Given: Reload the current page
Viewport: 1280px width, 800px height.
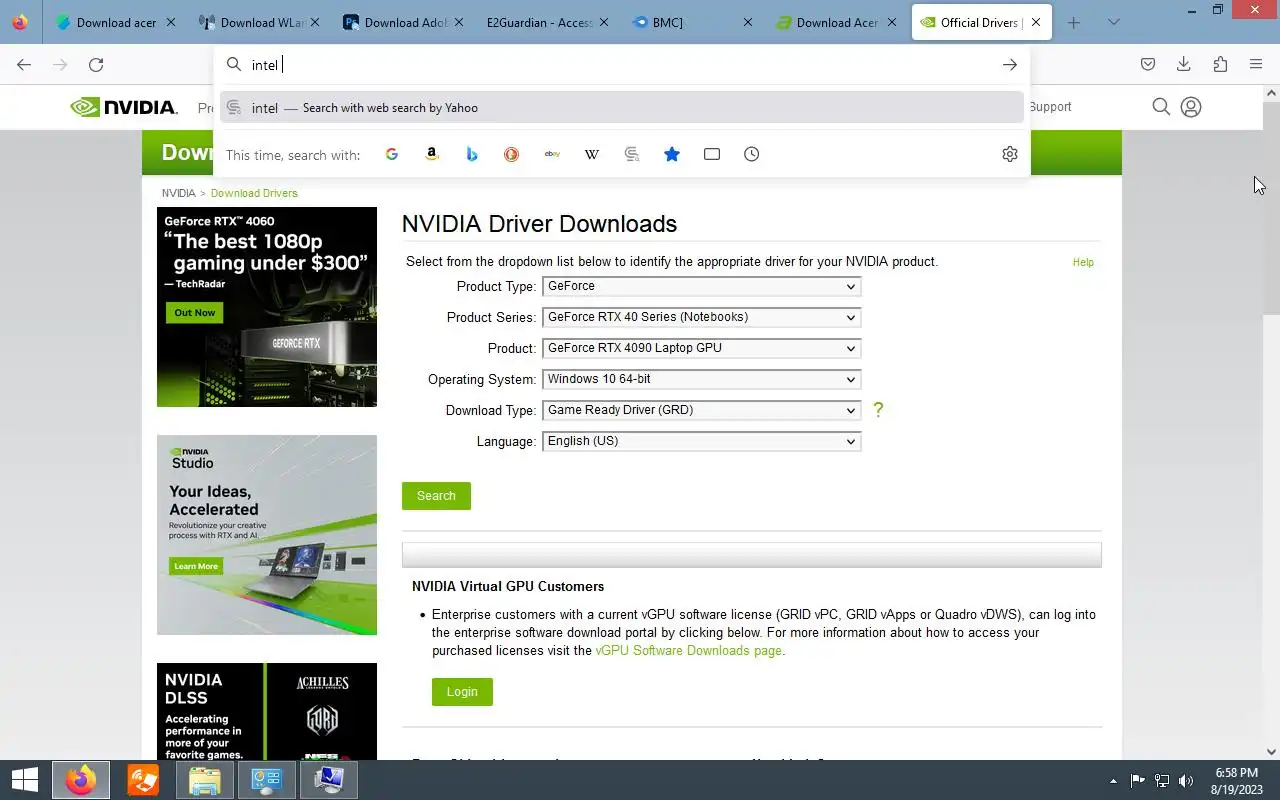Looking at the screenshot, I should 96,65.
